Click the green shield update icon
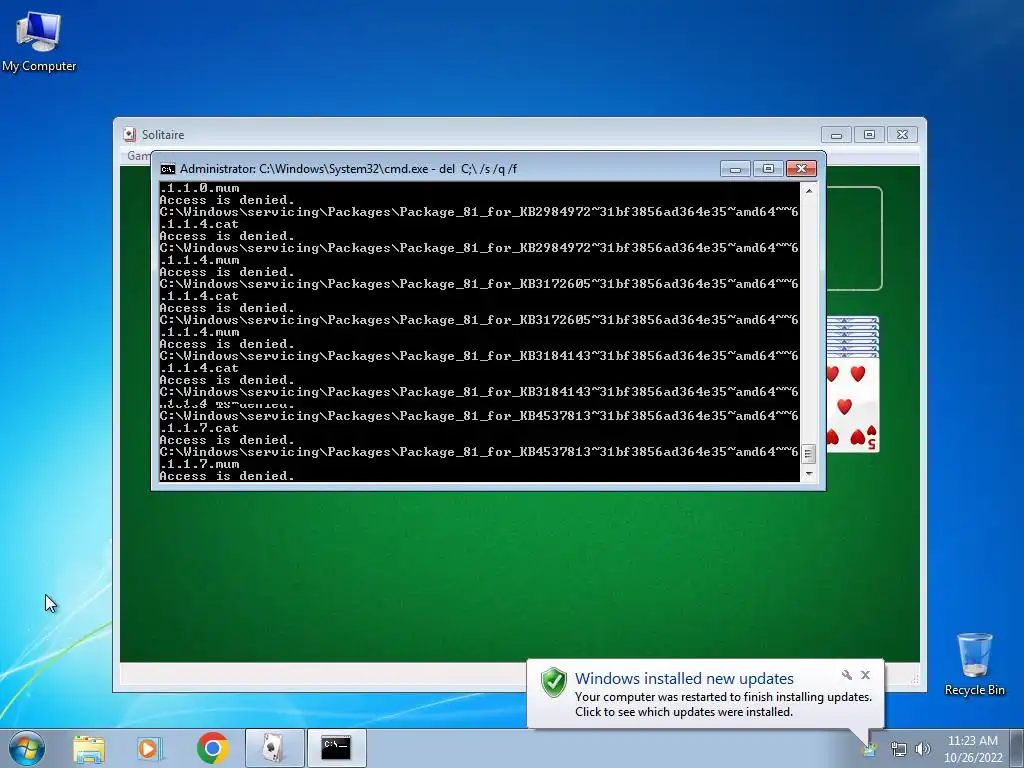 click(554, 682)
